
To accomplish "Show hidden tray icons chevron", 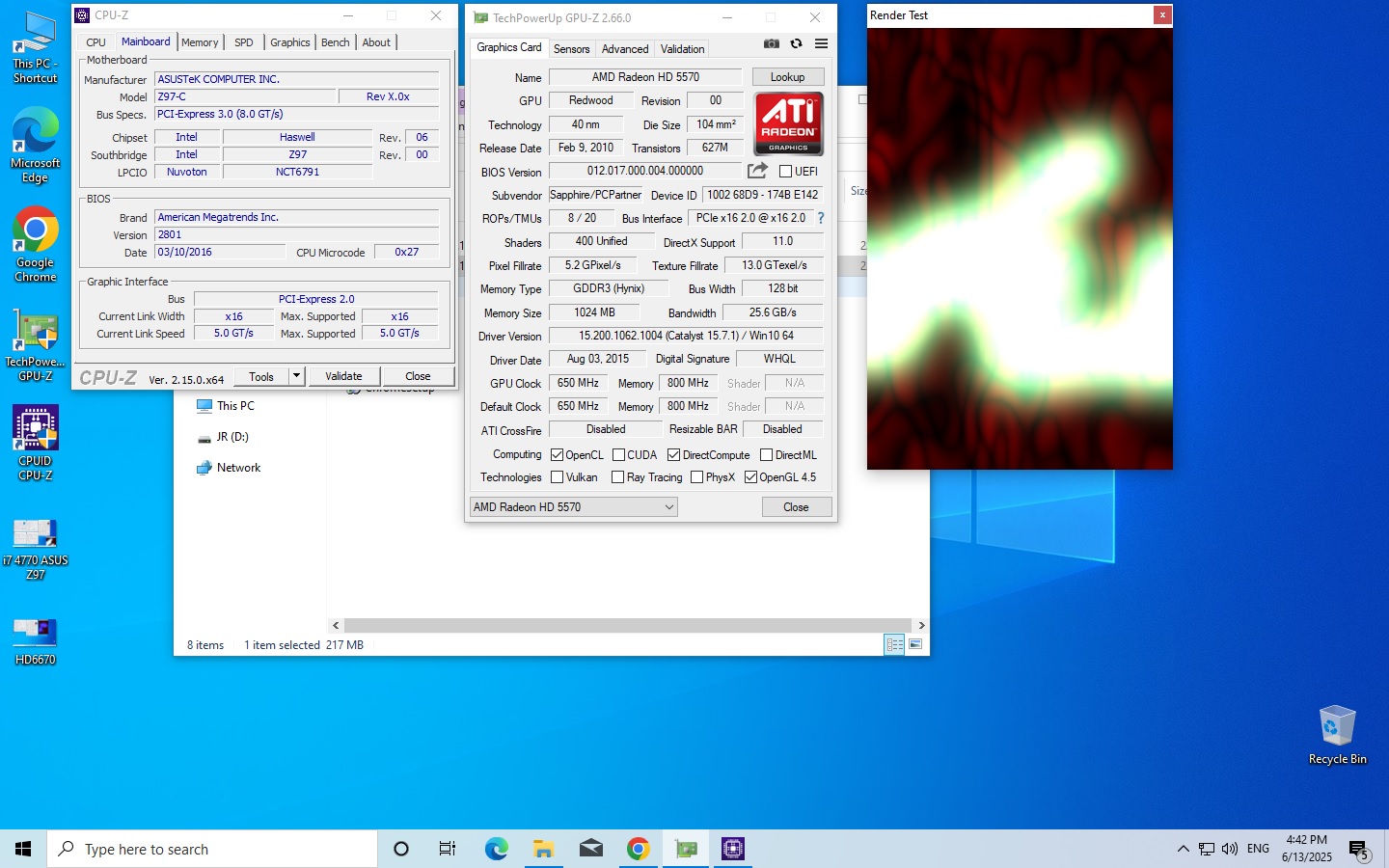I will pyautogui.click(x=1183, y=849).
